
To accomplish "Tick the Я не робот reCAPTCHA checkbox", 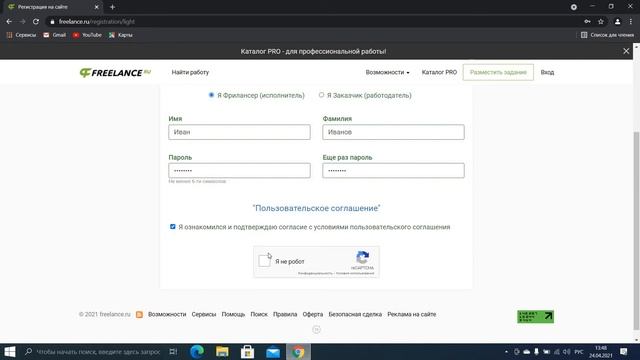I will (264, 261).
